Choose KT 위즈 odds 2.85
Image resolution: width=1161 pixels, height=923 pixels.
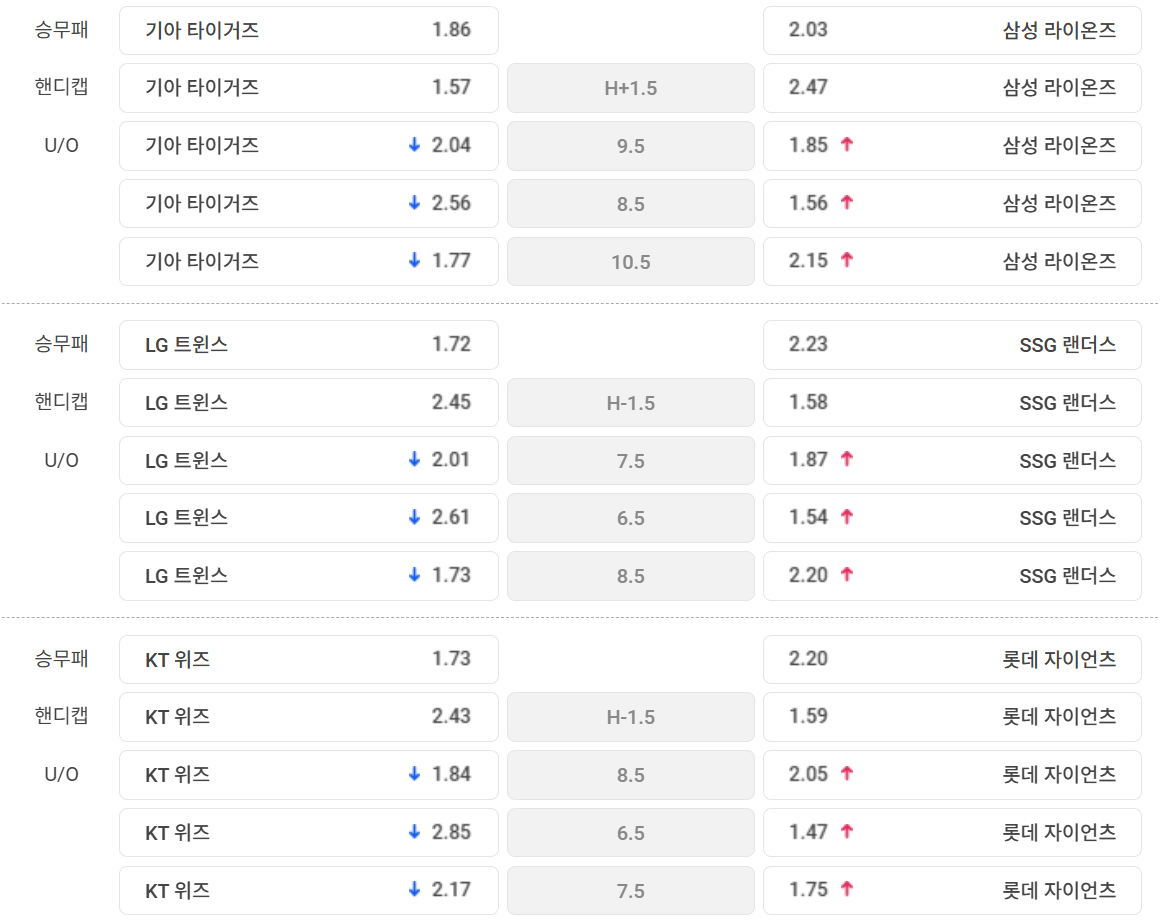click(309, 833)
